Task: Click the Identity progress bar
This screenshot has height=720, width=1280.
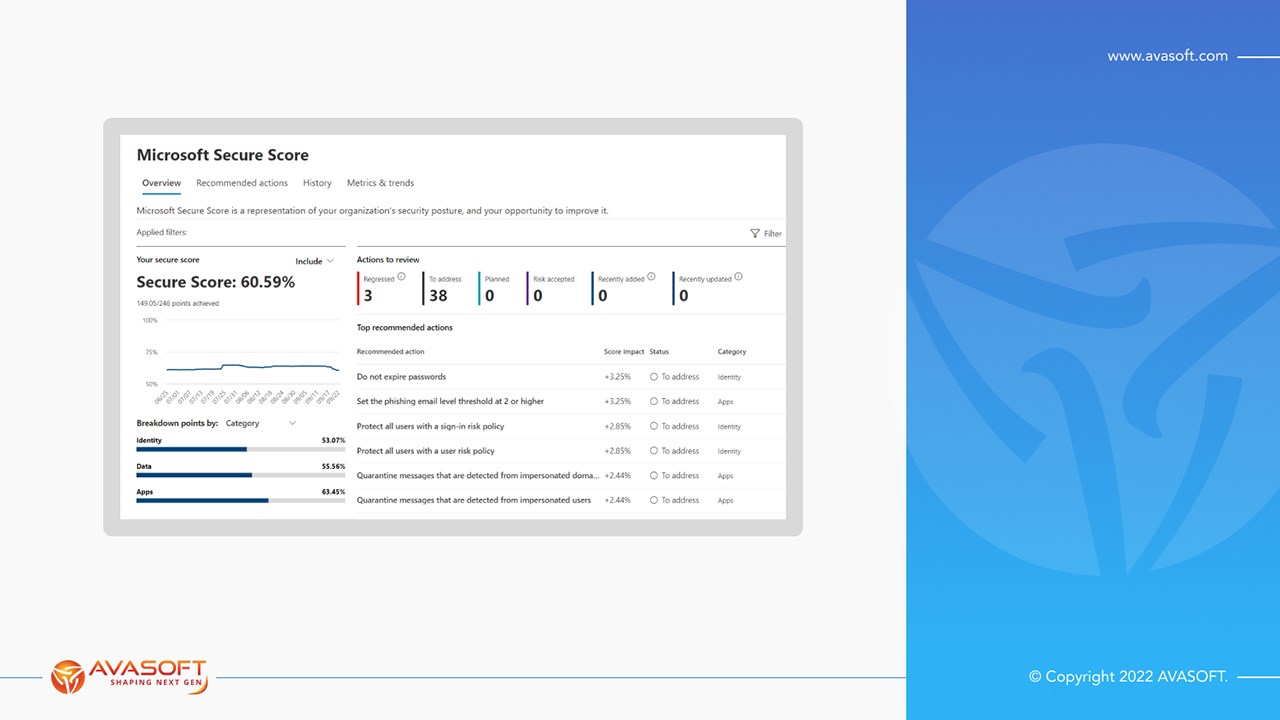Action: [241, 449]
